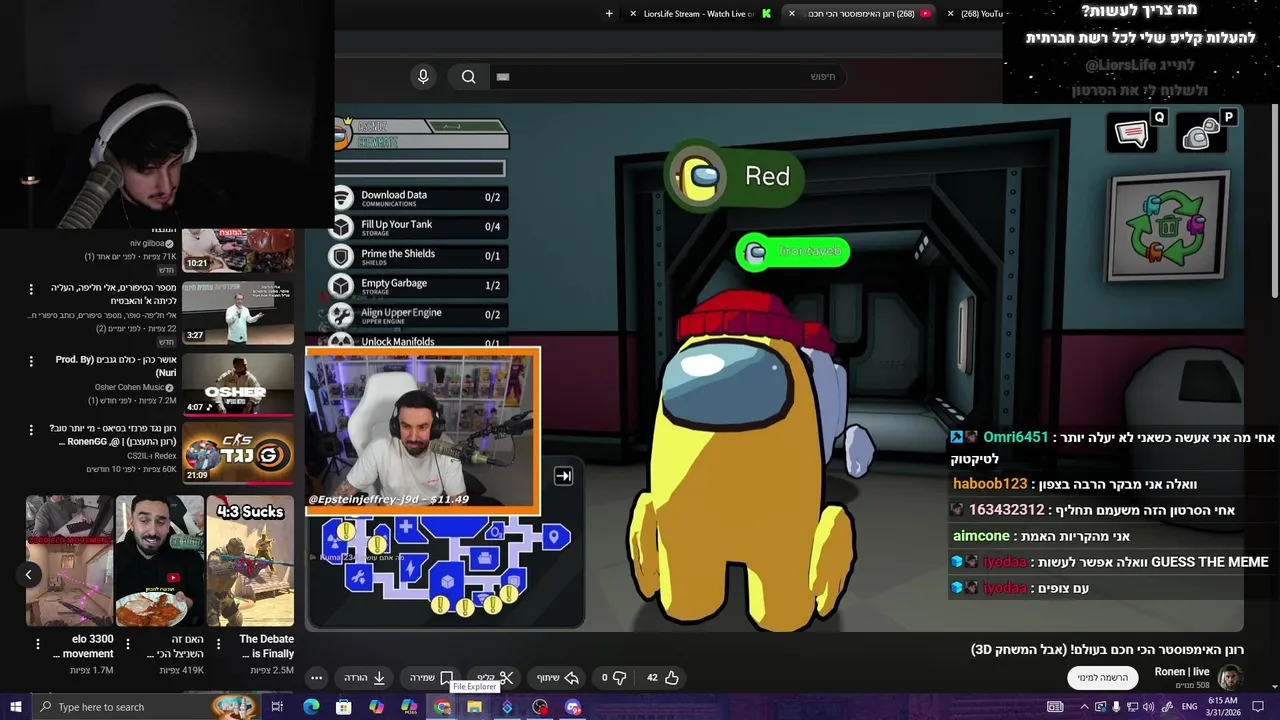Click the Empty Garbage task row
The height and width of the screenshot is (720, 1280).
click(418, 286)
